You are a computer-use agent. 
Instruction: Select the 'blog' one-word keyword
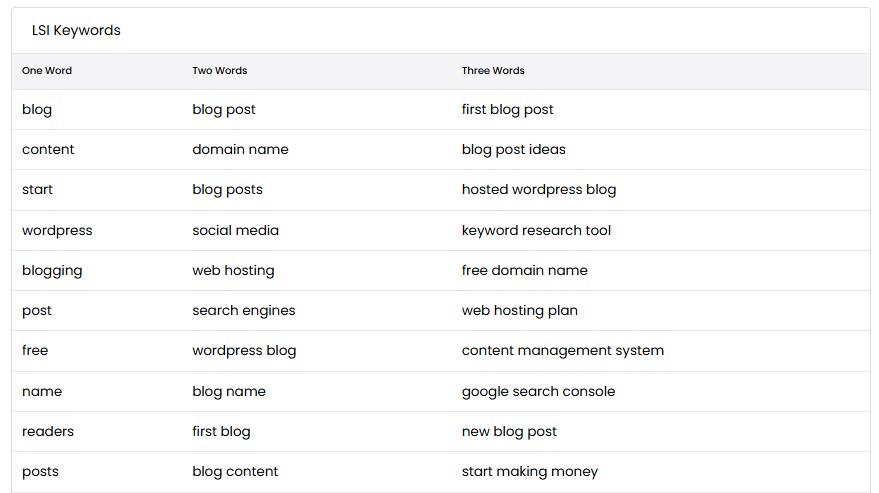tap(37, 110)
